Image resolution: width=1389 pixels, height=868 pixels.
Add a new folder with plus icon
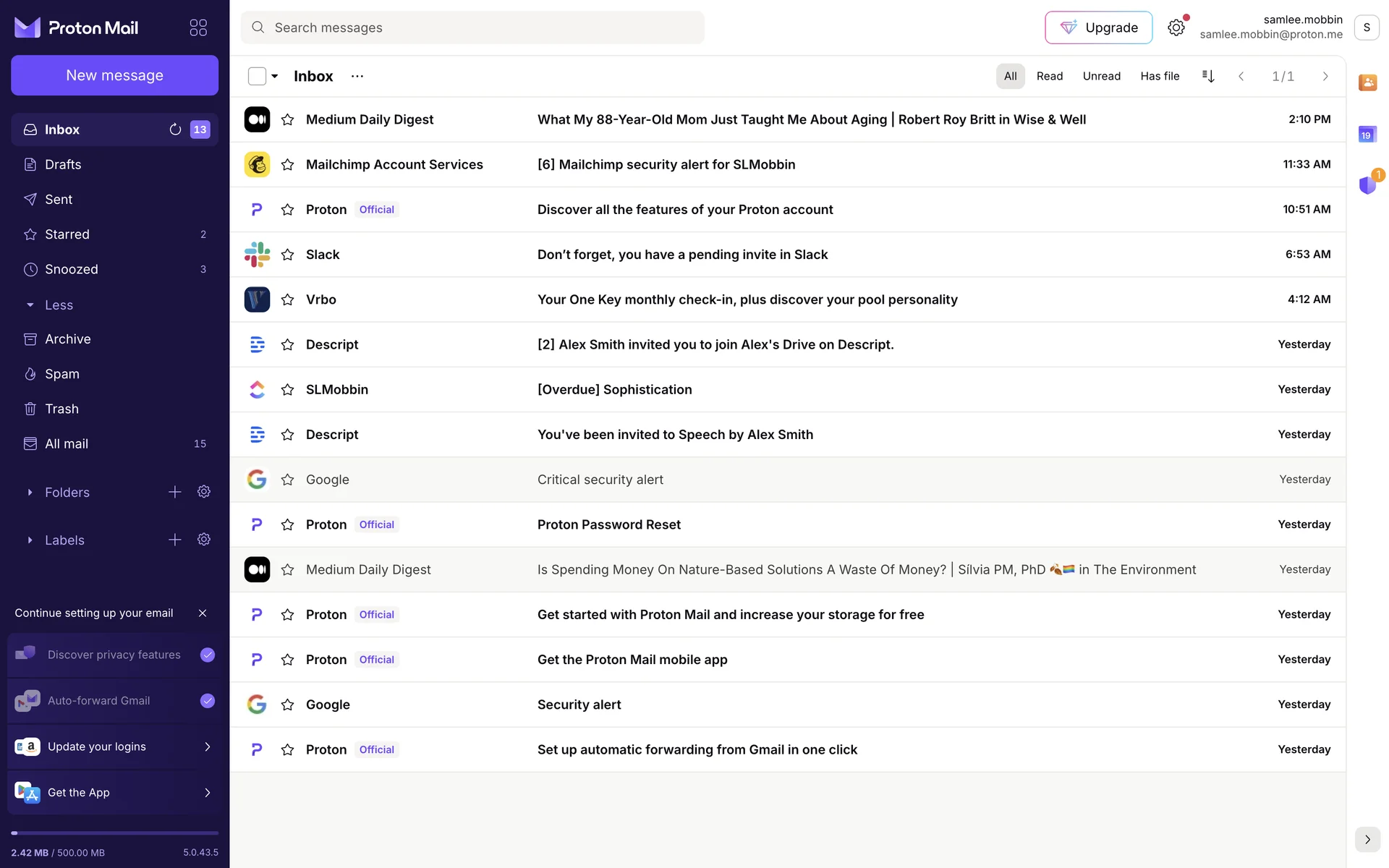(x=175, y=492)
